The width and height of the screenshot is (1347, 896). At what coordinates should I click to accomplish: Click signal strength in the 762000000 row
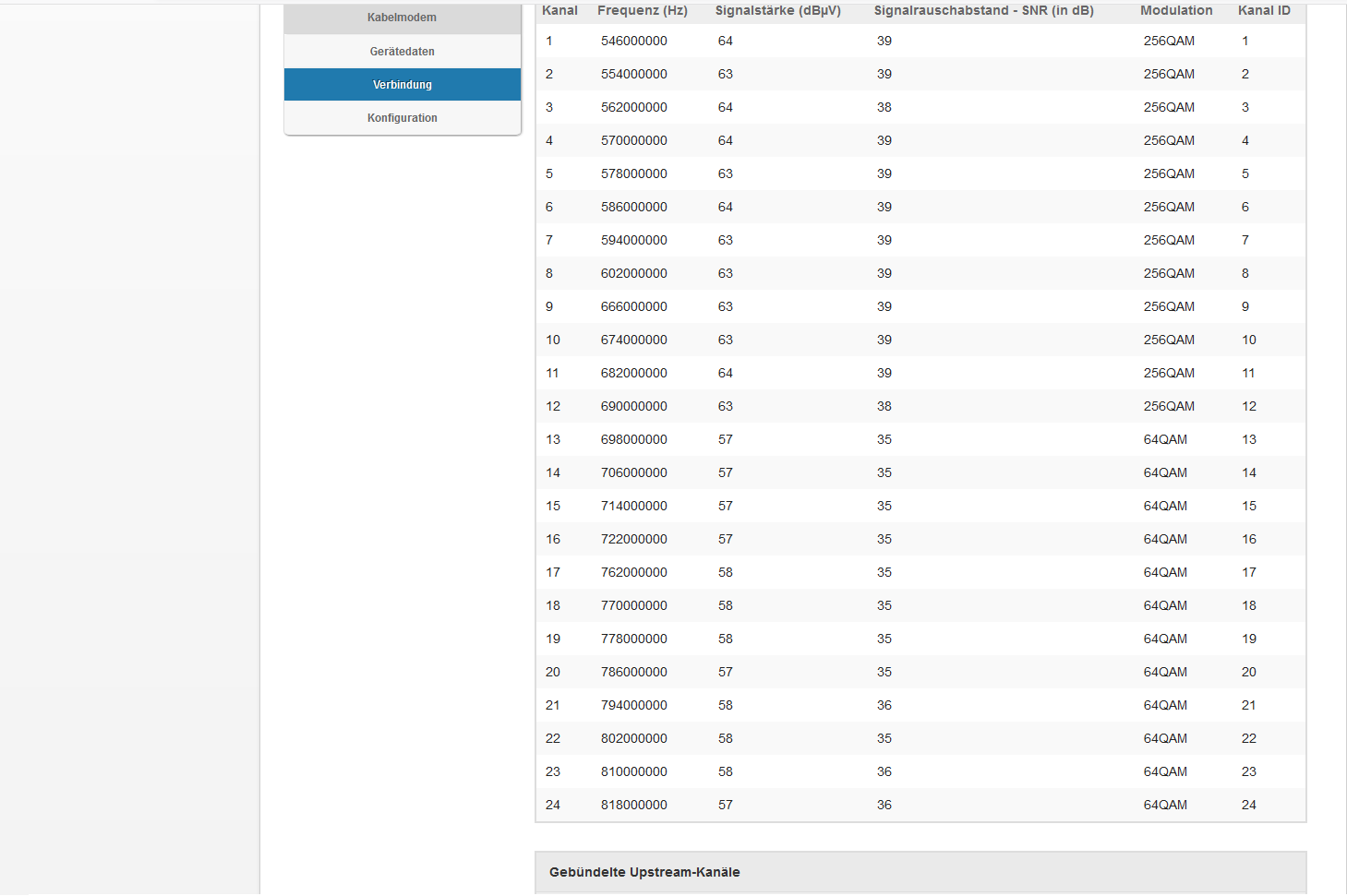(x=726, y=572)
